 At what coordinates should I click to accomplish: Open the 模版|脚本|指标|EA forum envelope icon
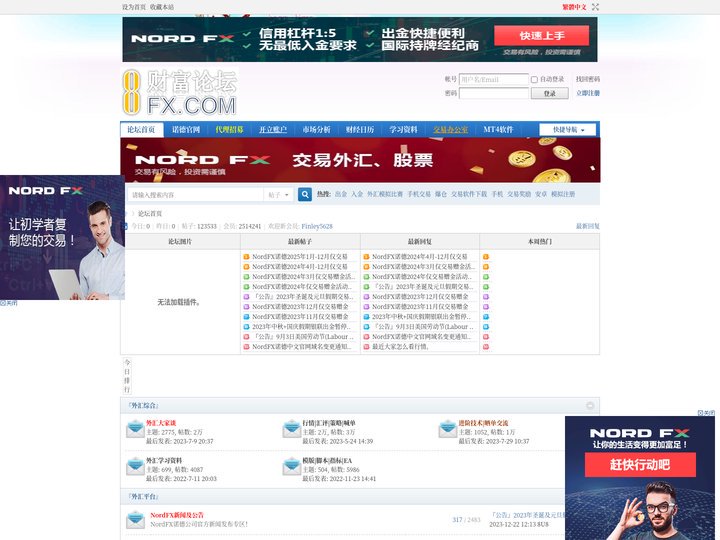pos(292,466)
